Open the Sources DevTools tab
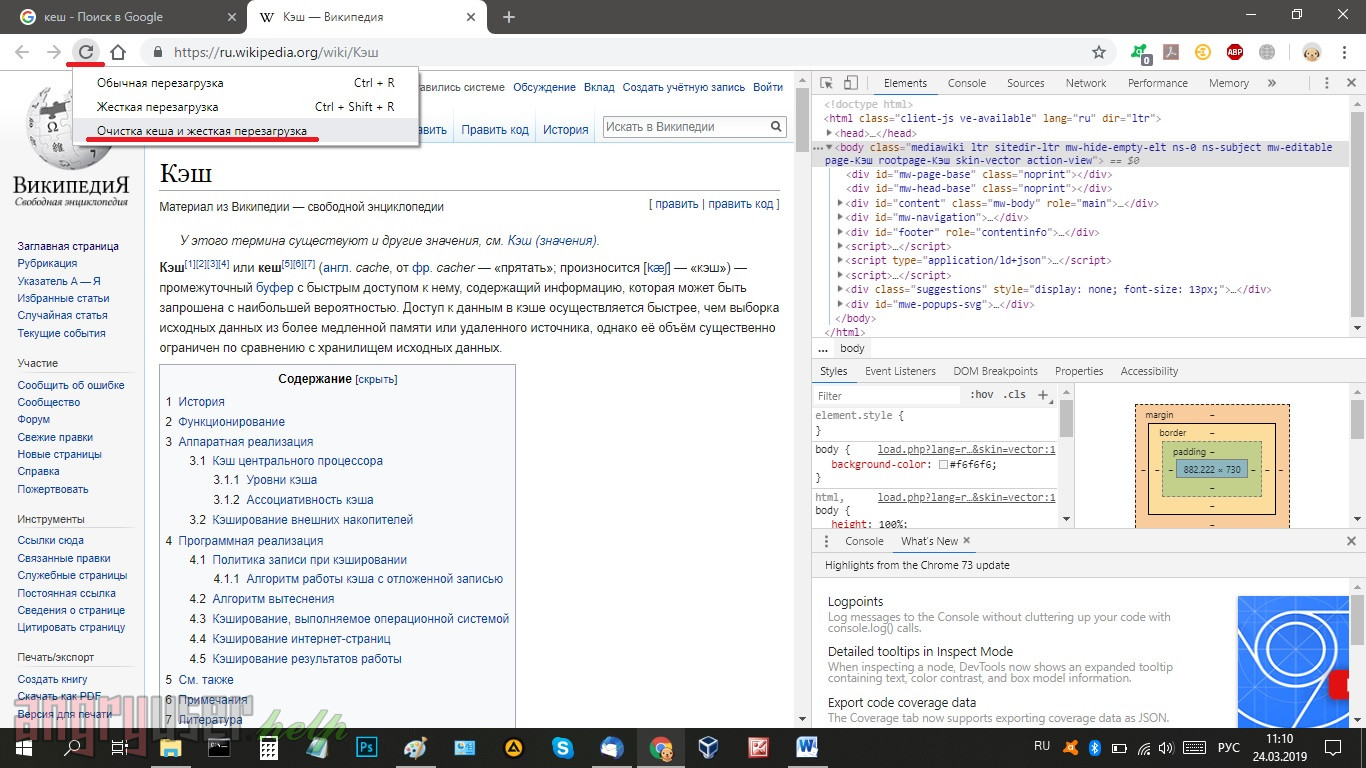The height and width of the screenshot is (768, 1366). click(1026, 83)
